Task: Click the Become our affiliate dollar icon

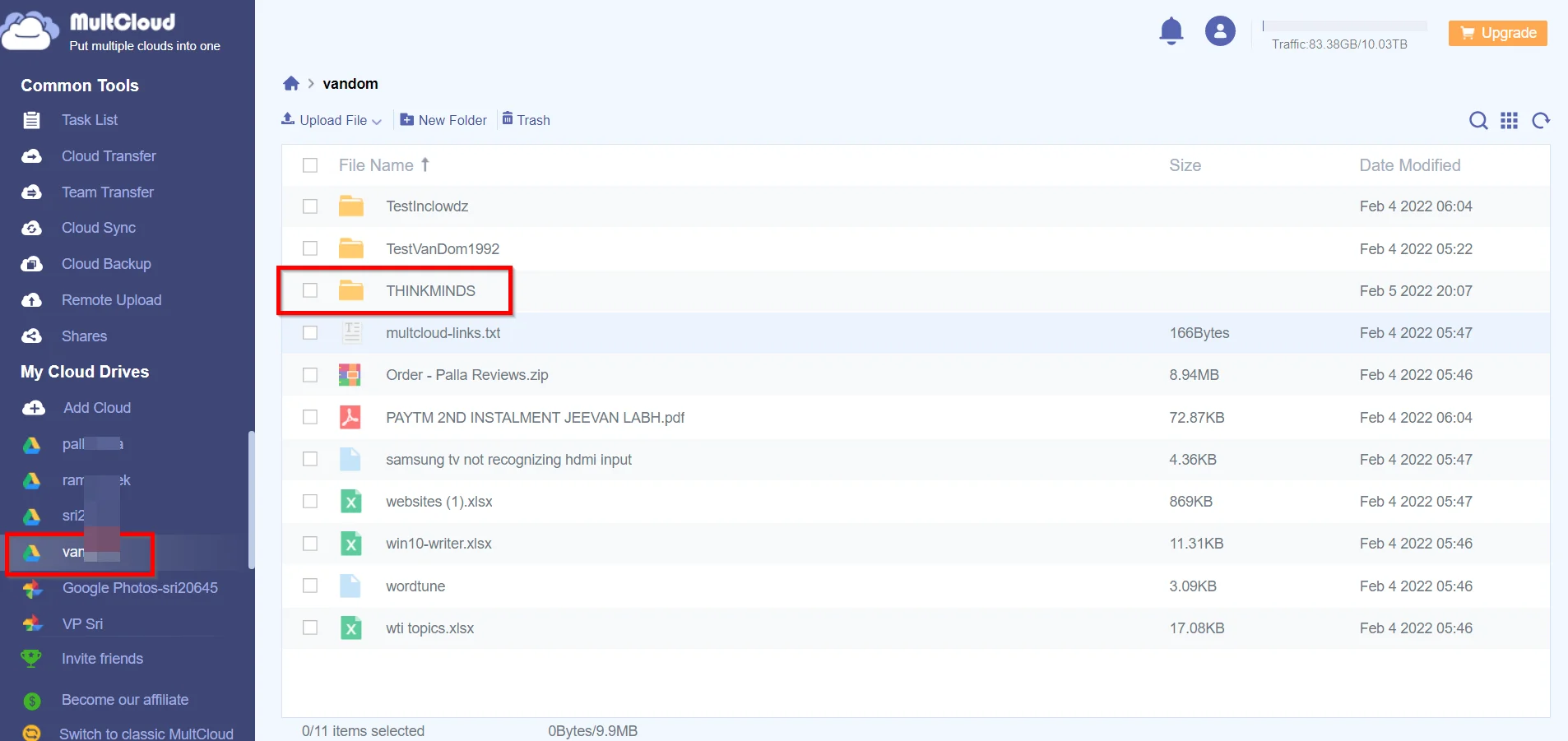Action: [32, 701]
